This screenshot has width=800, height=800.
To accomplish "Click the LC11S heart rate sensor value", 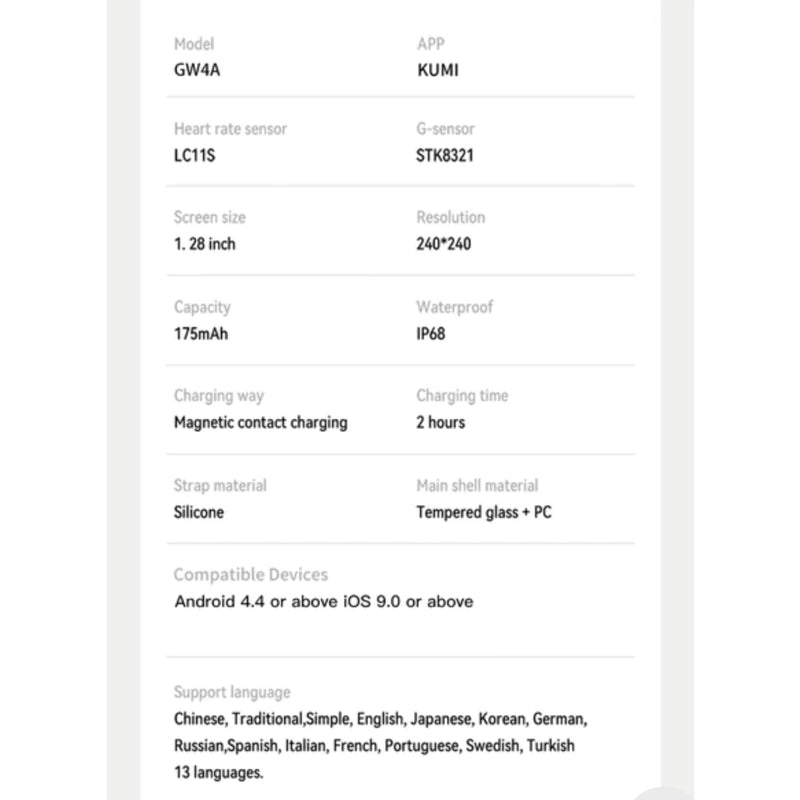I will [195, 156].
